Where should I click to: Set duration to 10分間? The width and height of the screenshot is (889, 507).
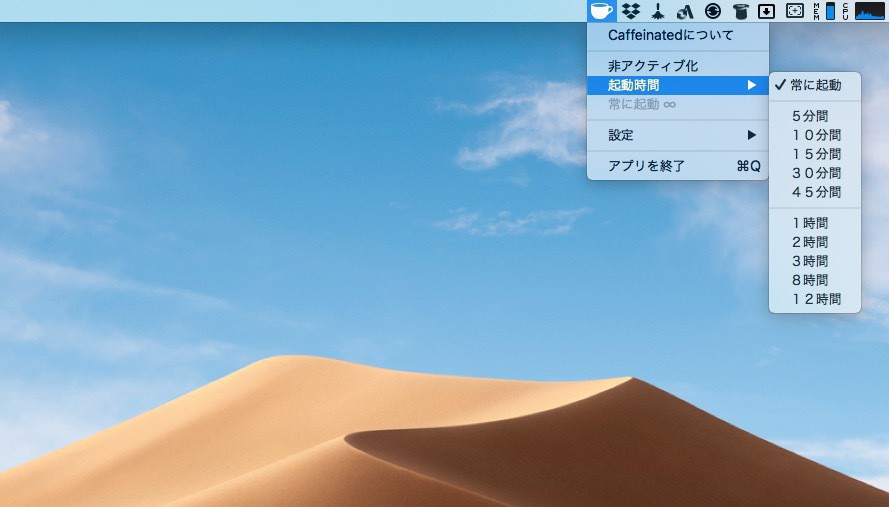tap(815, 135)
